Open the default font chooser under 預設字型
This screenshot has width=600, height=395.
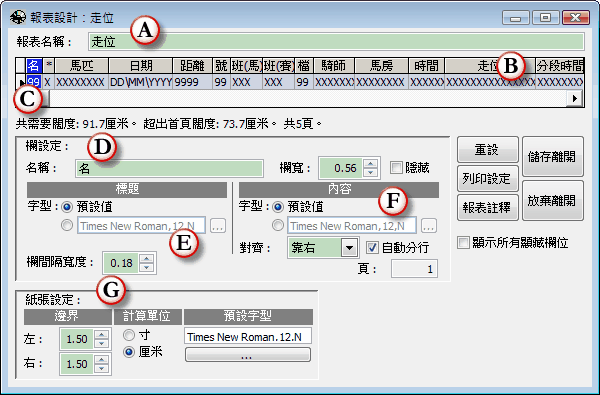(248, 355)
